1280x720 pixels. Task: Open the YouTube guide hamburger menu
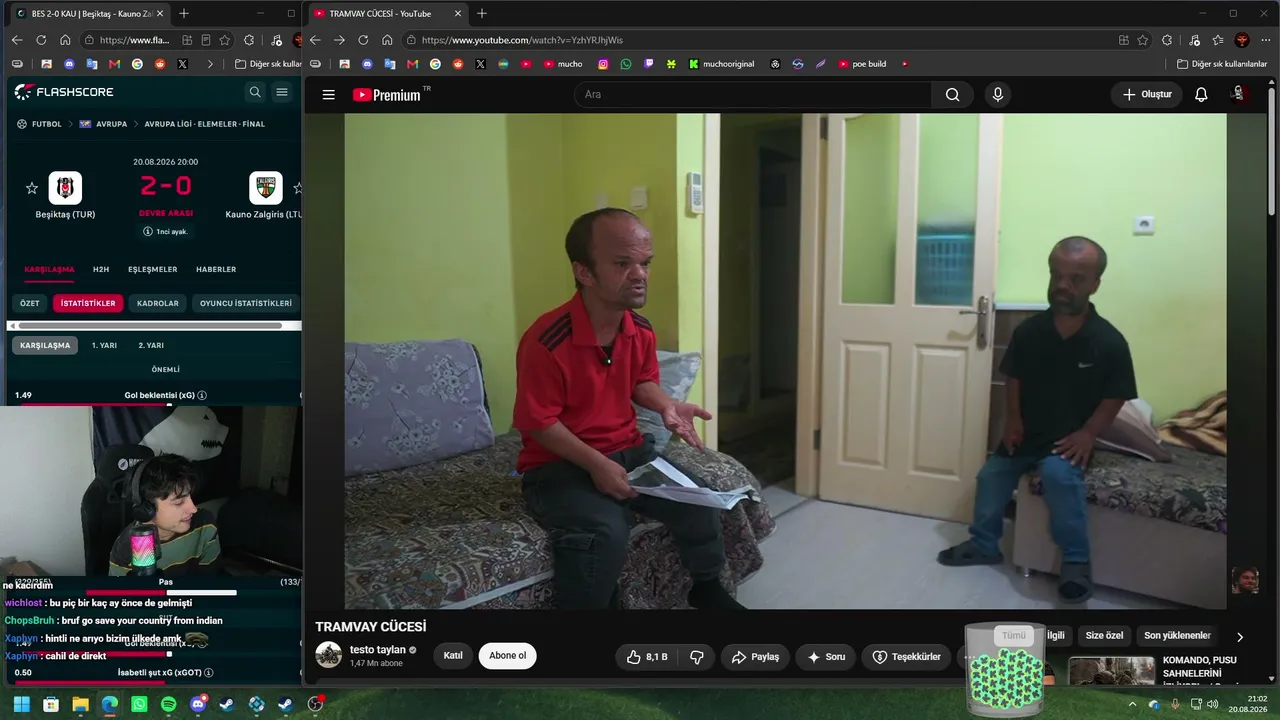click(x=328, y=95)
